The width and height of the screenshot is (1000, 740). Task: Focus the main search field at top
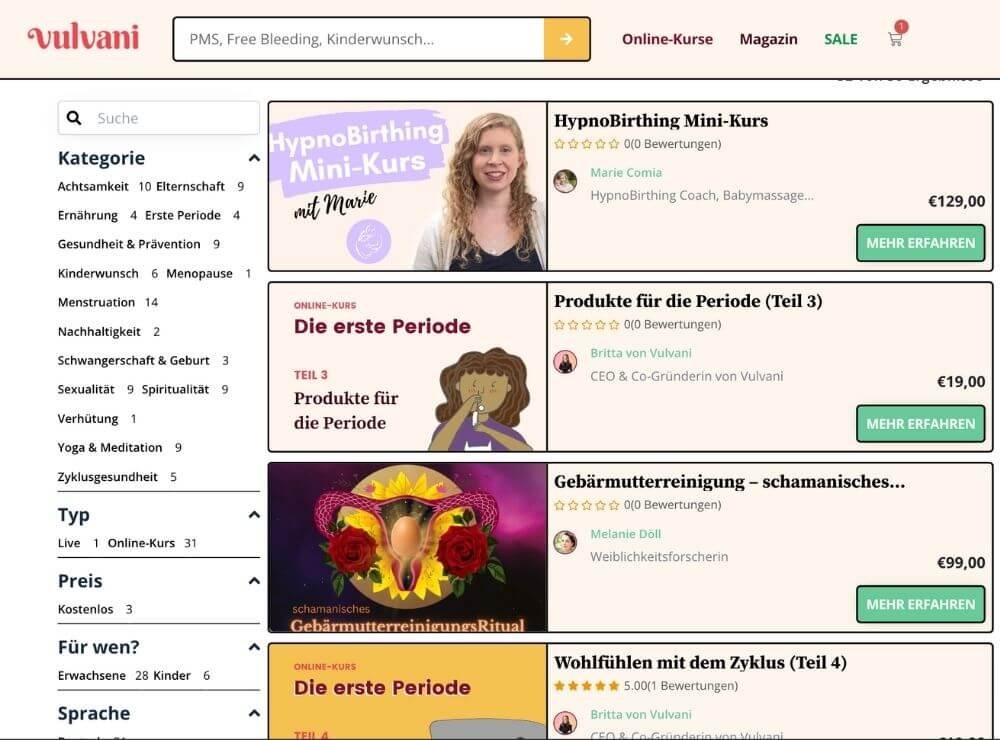coord(359,39)
